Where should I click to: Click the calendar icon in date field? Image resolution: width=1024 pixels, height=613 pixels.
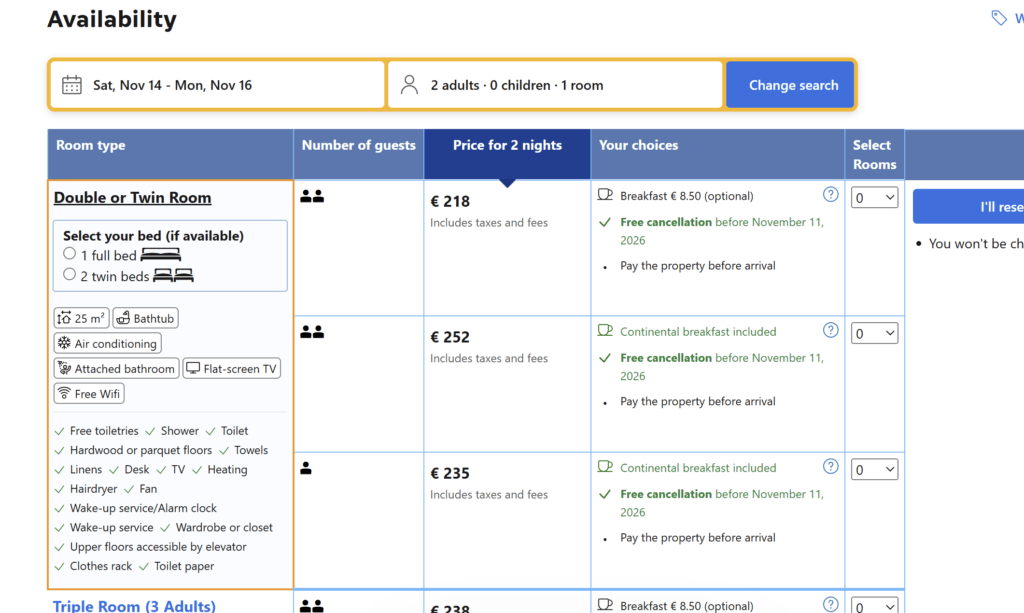coord(72,85)
